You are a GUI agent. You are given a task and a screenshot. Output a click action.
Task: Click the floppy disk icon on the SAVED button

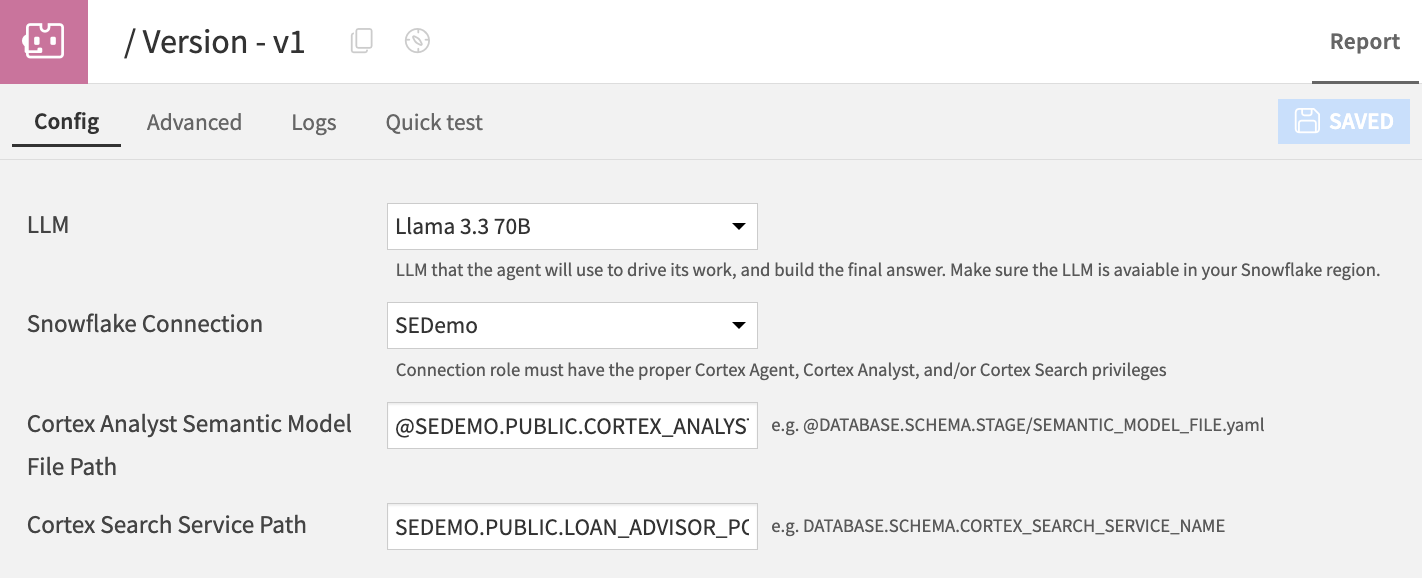(1309, 120)
